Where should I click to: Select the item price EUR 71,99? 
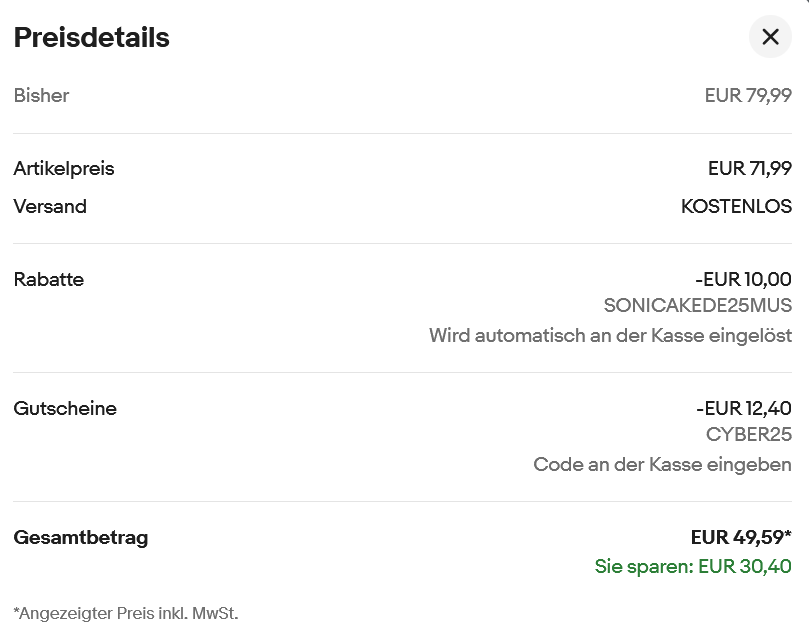pos(749,169)
